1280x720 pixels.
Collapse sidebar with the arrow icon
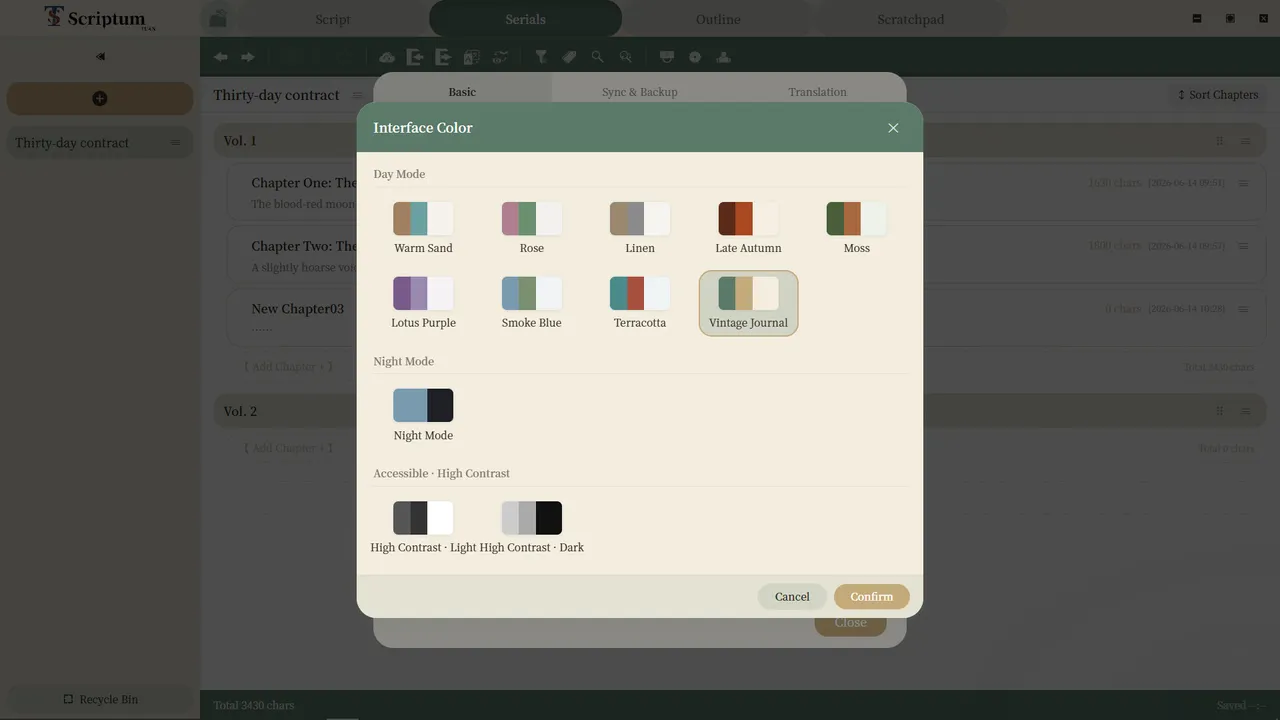coord(100,56)
